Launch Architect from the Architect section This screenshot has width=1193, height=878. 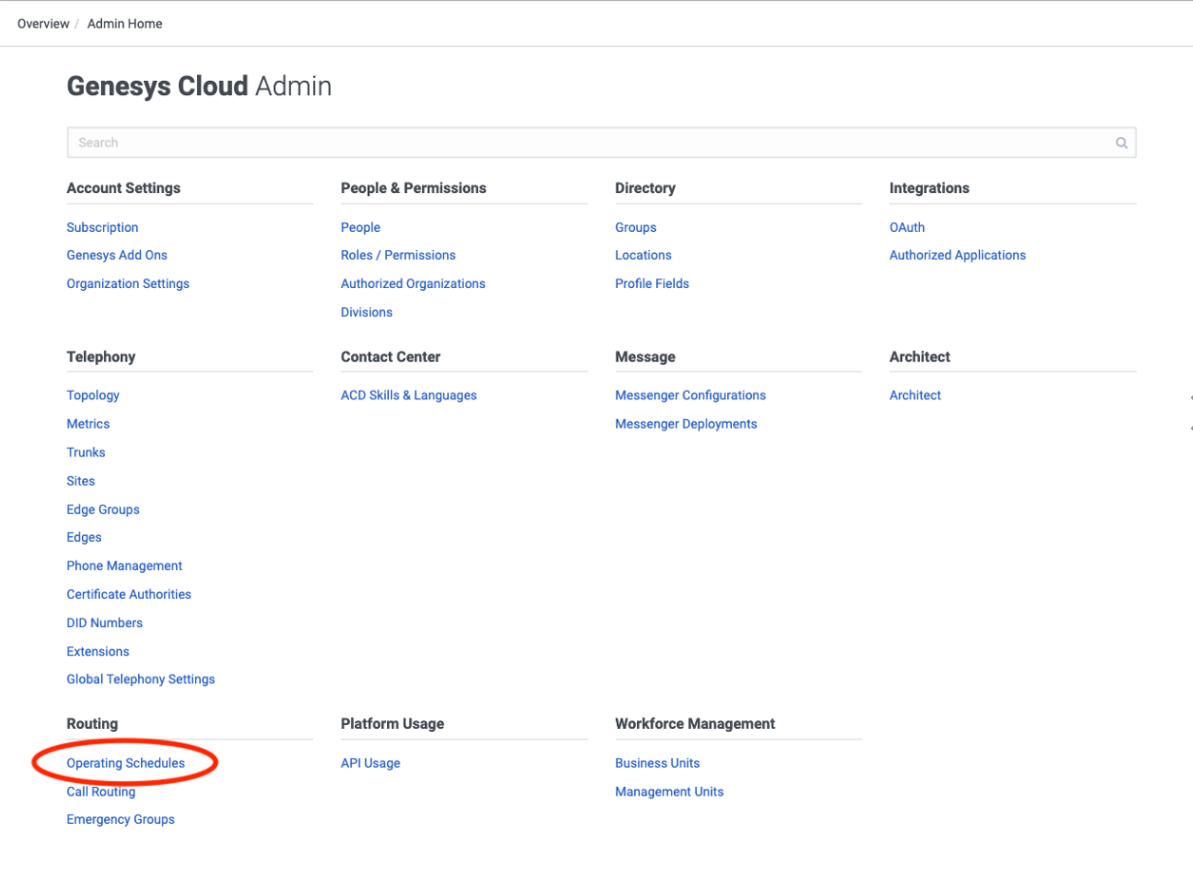915,395
